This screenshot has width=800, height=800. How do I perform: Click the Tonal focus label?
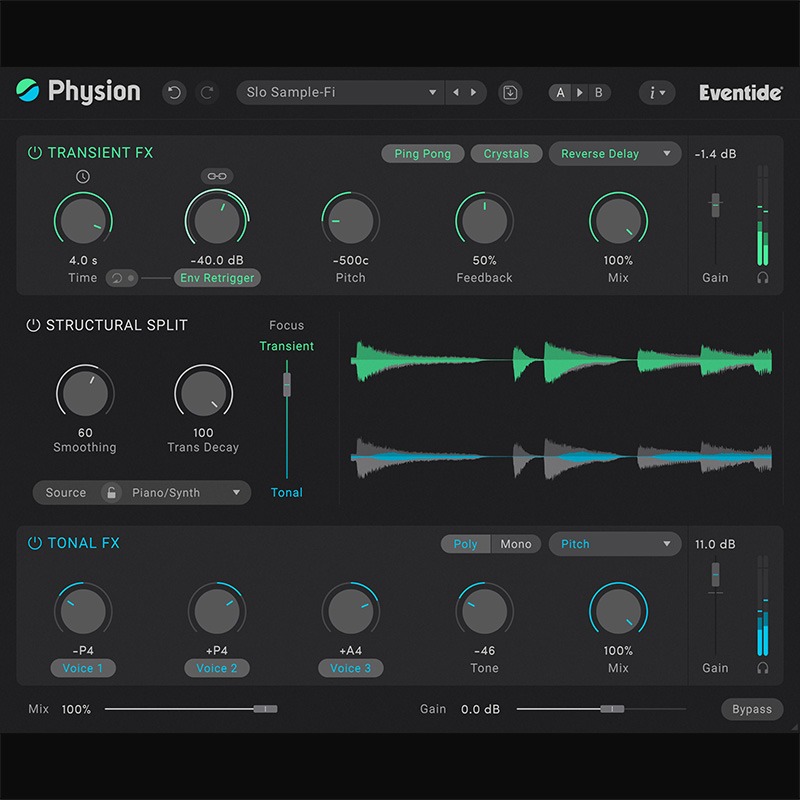(287, 492)
